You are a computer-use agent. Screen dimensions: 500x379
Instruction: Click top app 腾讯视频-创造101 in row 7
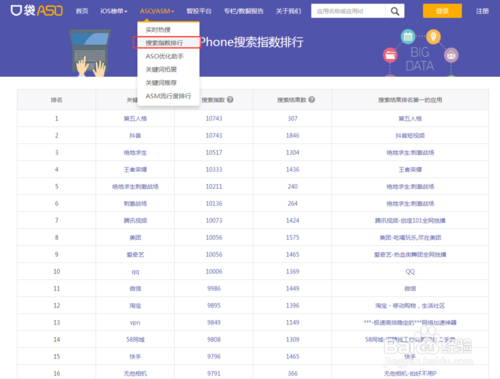[410, 220]
